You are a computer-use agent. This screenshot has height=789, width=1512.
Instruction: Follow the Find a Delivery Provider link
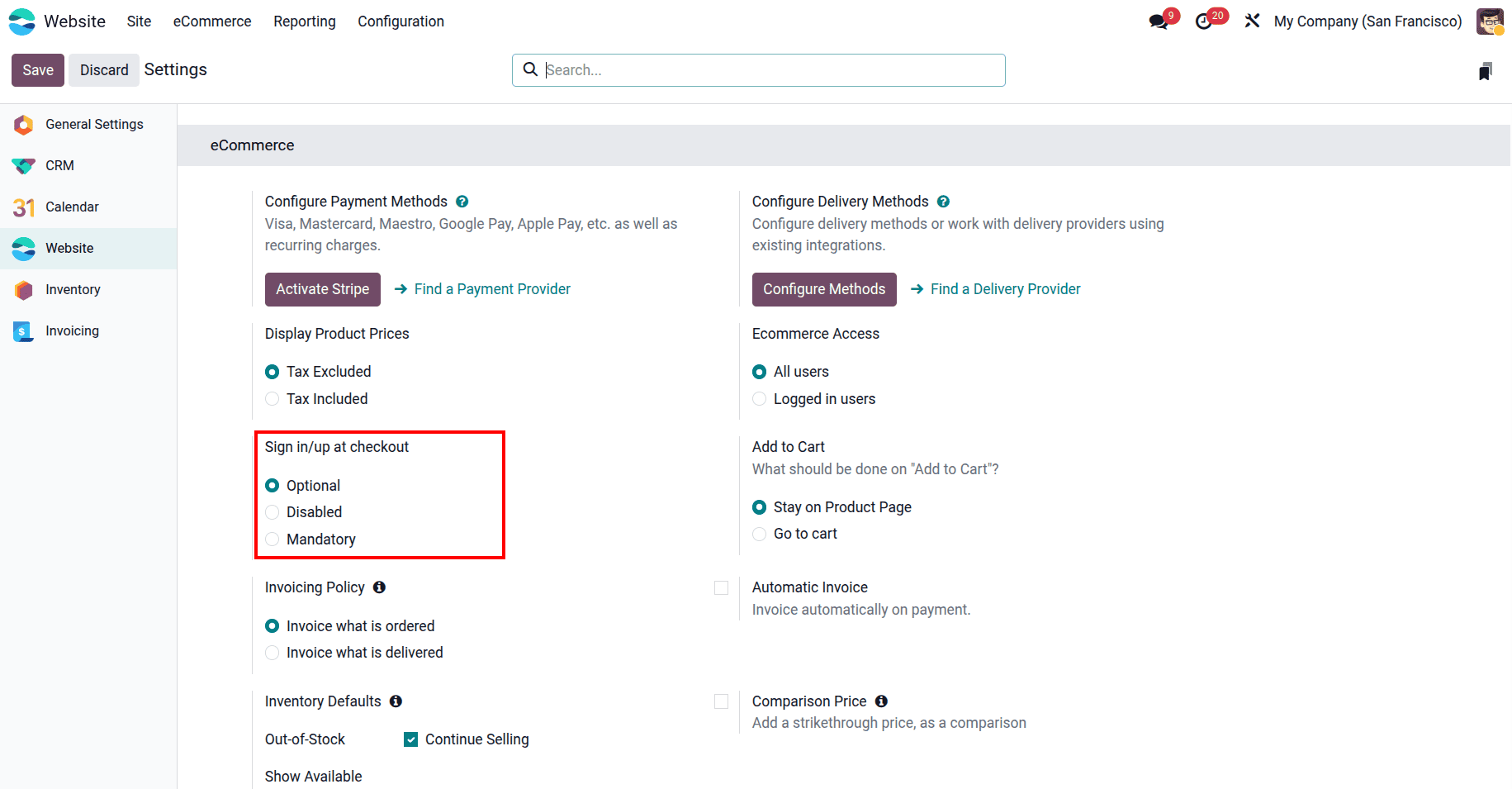point(1005,289)
